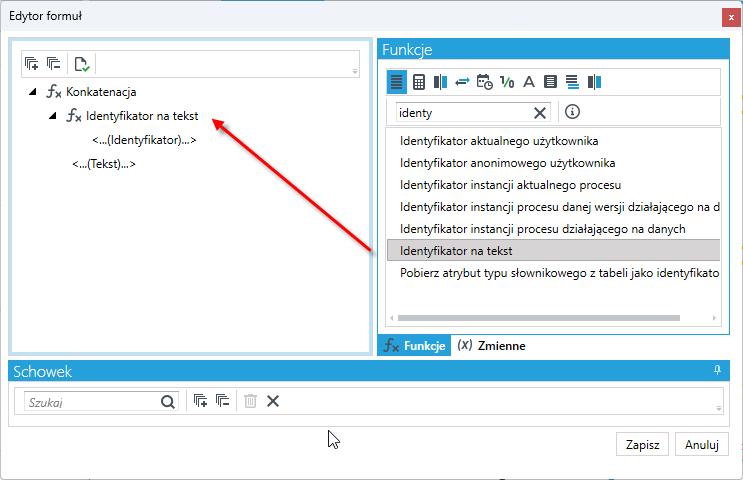Expand all items in Schowek toolbar
This screenshot has width=743, height=480.
200,401
